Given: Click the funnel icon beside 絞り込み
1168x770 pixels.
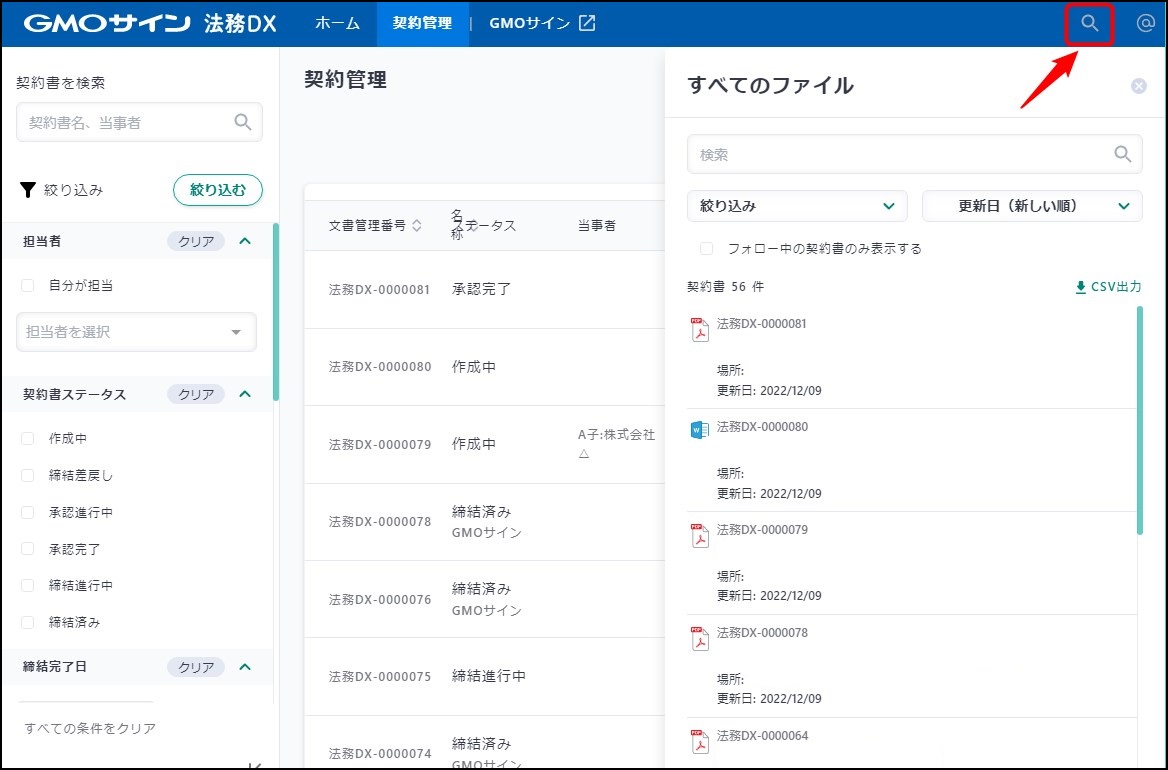Looking at the screenshot, I should (28, 190).
